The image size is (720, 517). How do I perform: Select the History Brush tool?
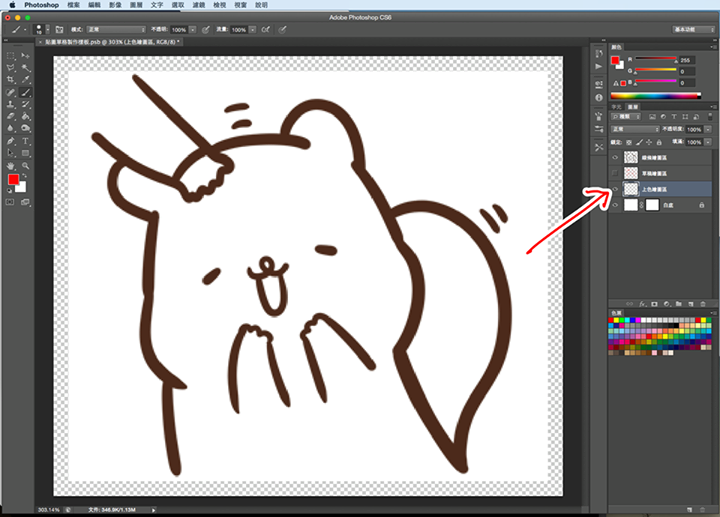coord(26,104)
